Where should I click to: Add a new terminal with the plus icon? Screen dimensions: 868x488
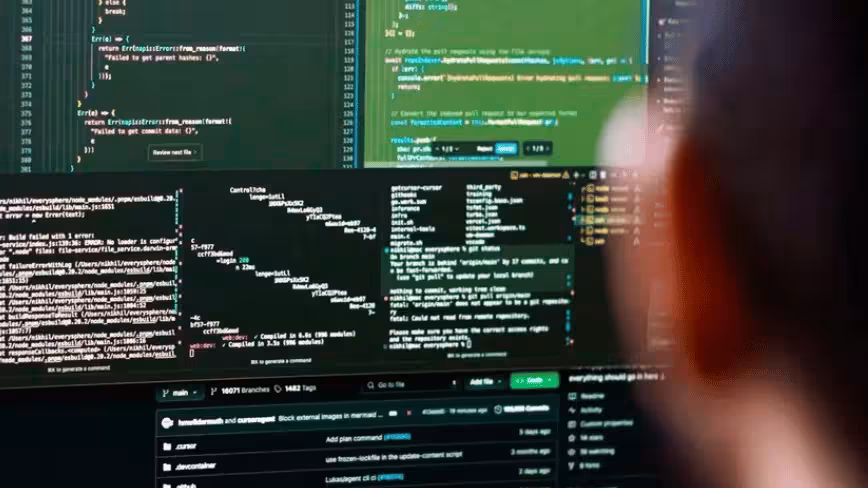tap(576, 175)
